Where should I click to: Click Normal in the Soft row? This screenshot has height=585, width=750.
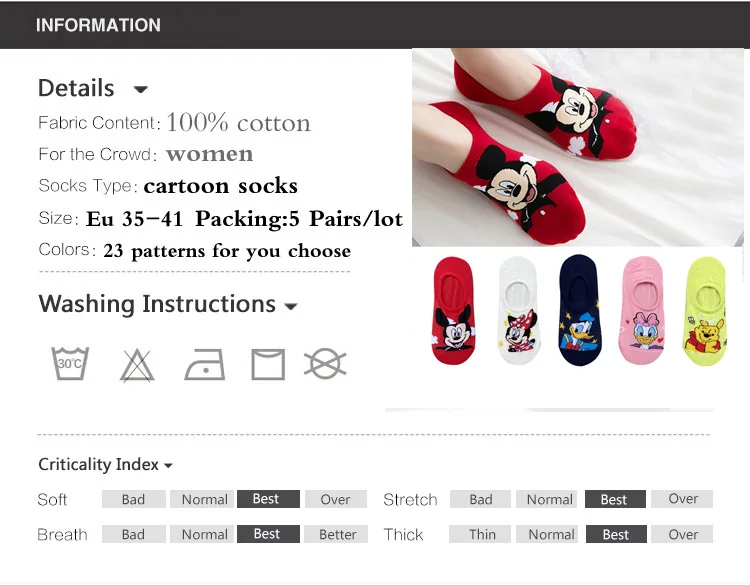(204, 499)
